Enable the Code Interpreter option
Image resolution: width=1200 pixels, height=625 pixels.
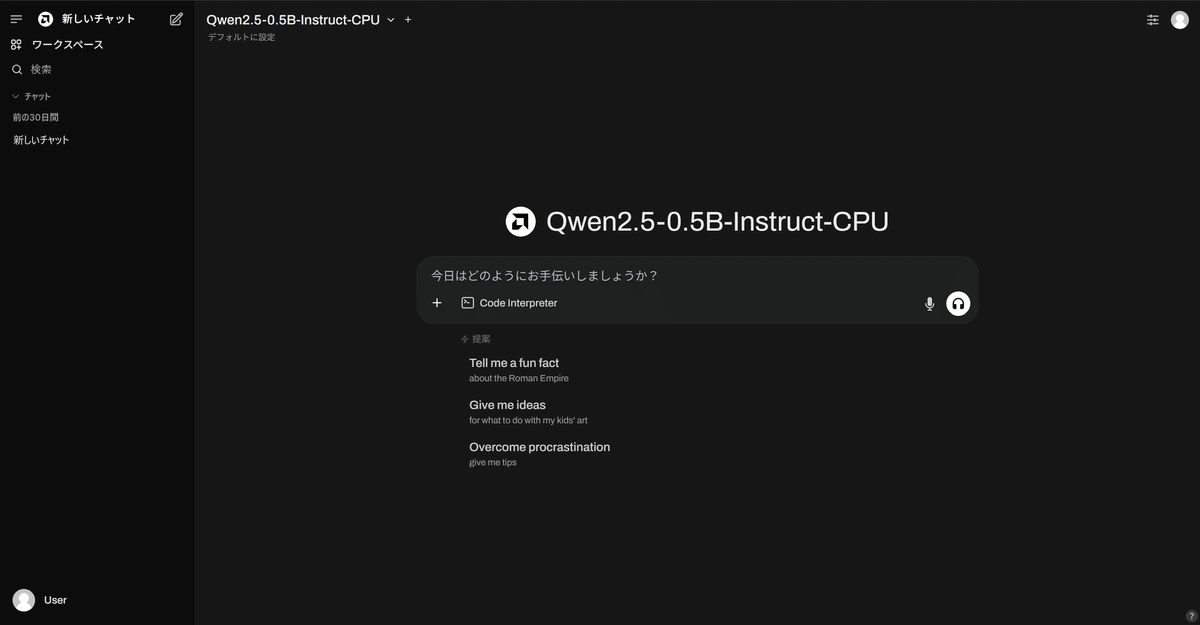click(x=509, y=302)
